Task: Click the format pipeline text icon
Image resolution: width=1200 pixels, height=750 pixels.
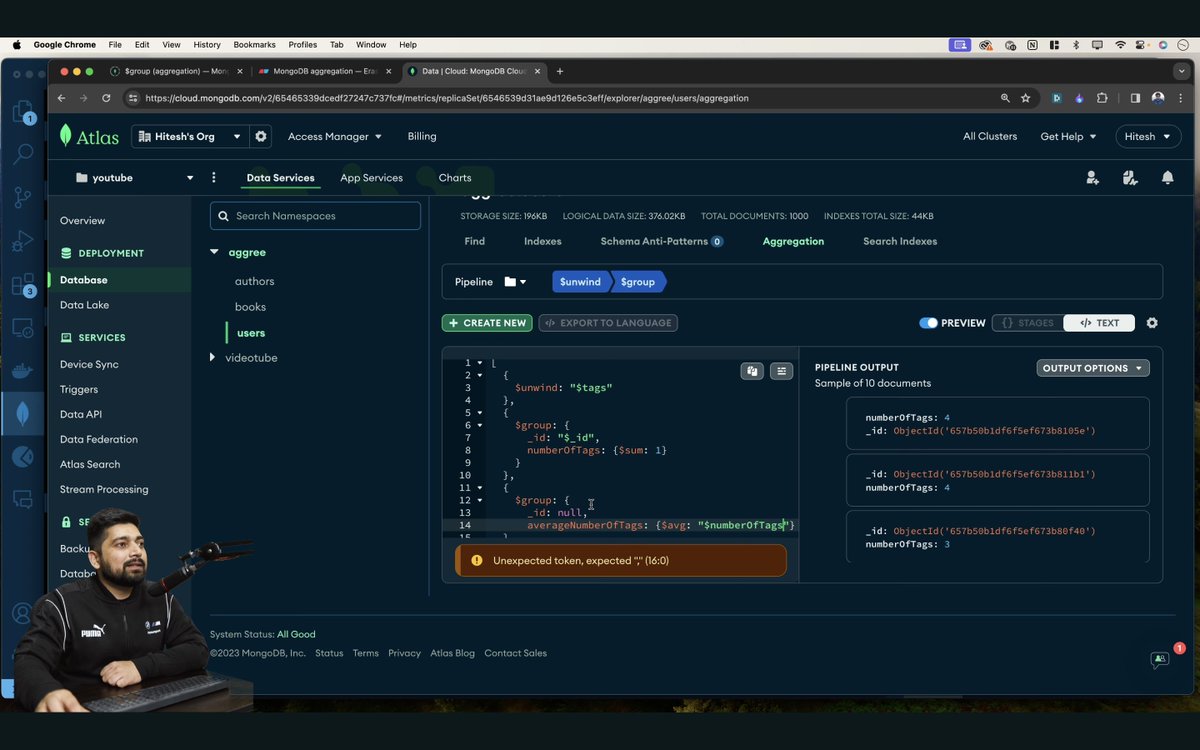Action: 781,371
